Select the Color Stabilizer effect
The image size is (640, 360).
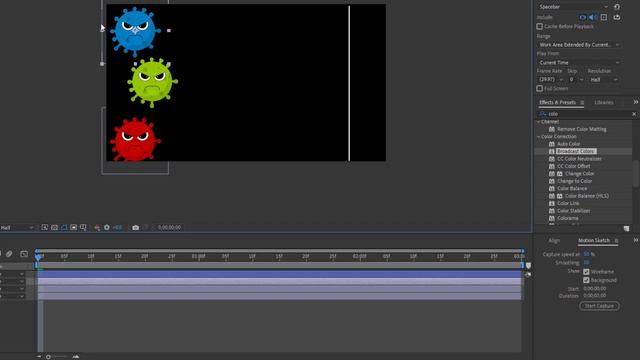573,211
